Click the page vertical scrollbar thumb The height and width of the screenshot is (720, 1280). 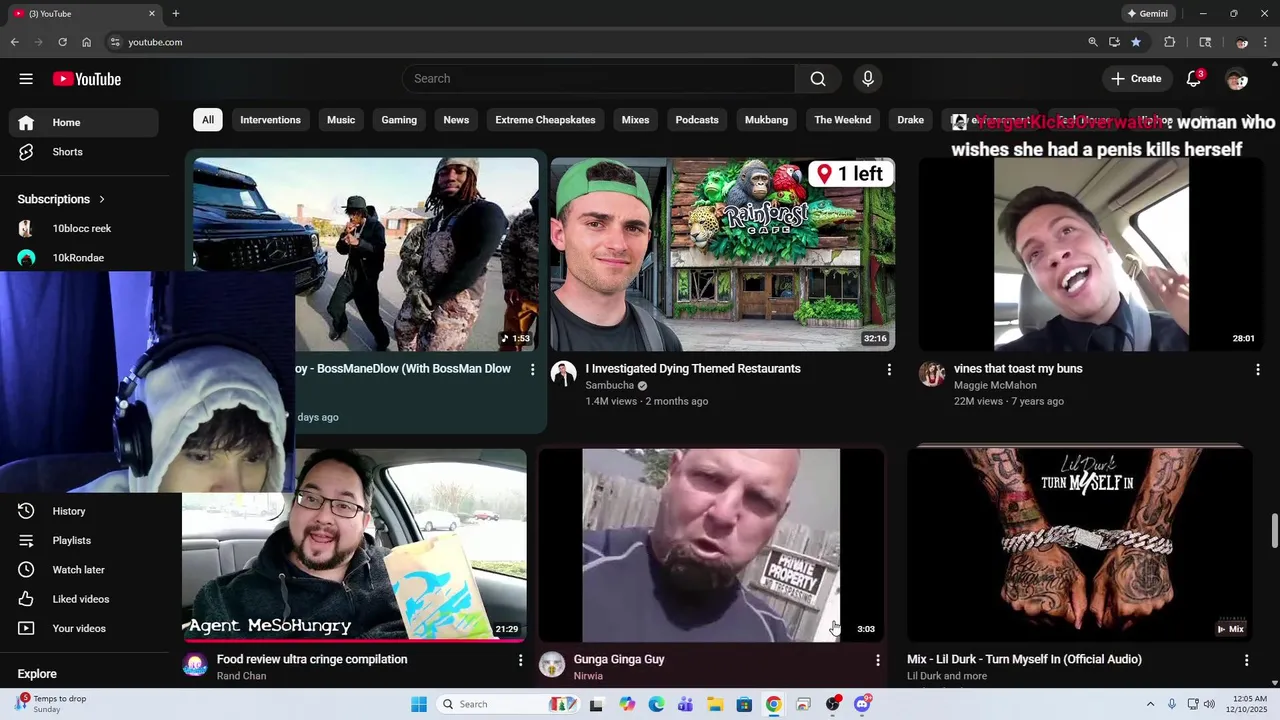(x=1274, y=530)
